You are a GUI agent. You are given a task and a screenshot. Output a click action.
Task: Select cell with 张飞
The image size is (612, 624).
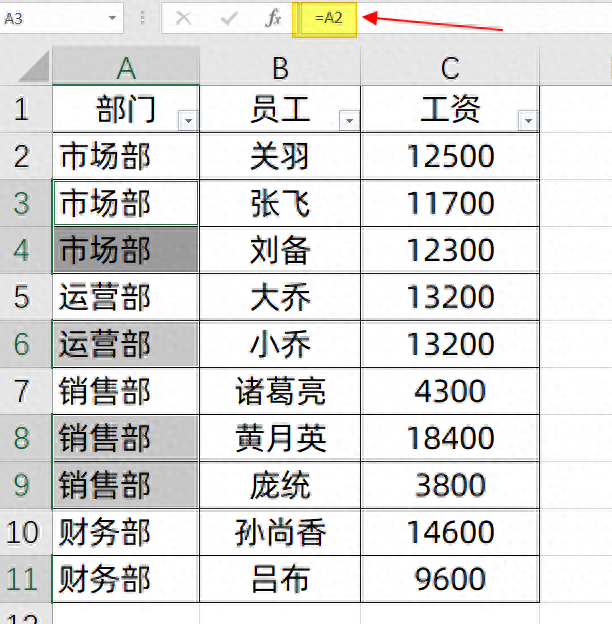[280, 203]
